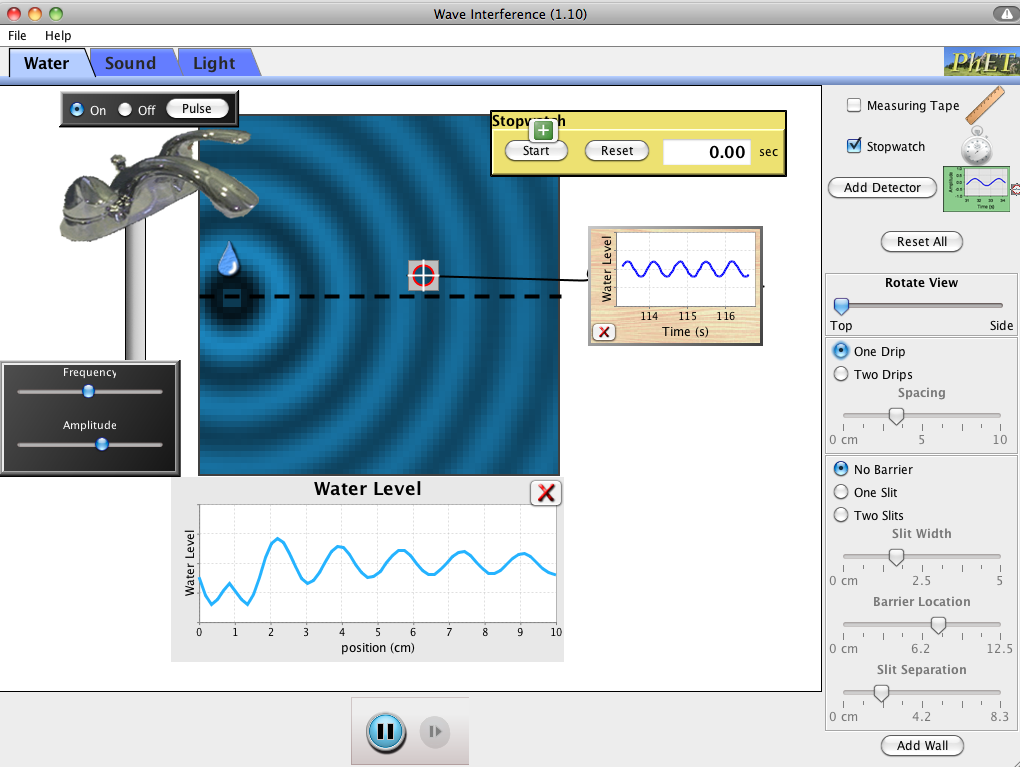This screenshot has width=1020, height=767.
Task: Click the step-forward playback icon
Action: pos(434,731)
